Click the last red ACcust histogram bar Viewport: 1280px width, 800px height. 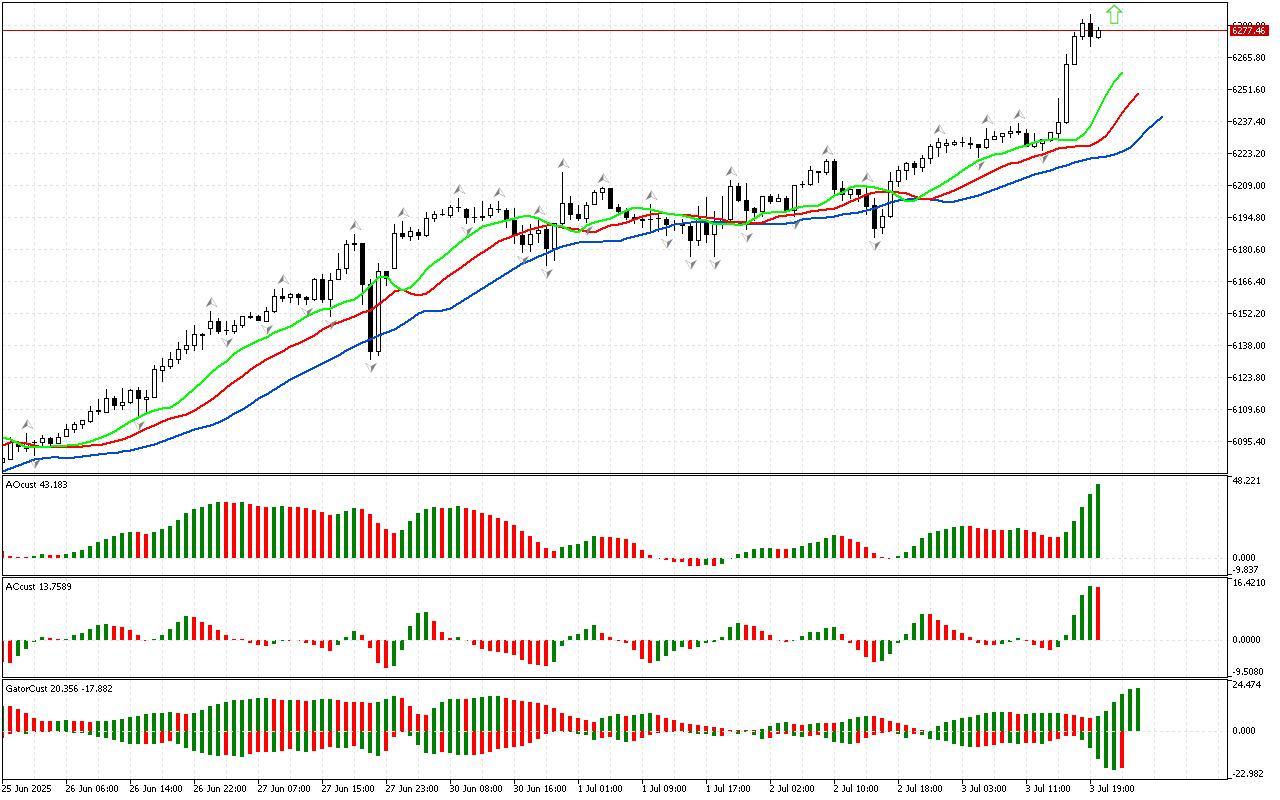(x=1097, y=613)
